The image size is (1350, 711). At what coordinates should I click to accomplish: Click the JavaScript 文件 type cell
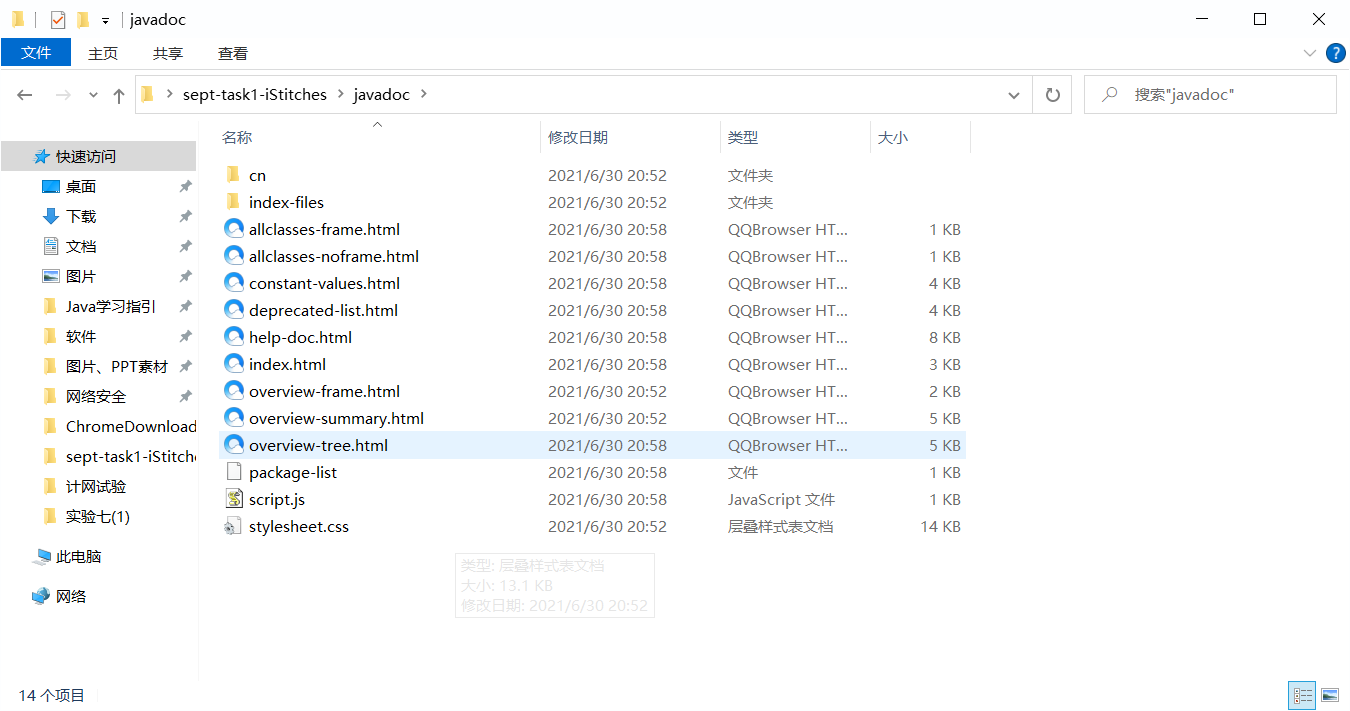781,499
